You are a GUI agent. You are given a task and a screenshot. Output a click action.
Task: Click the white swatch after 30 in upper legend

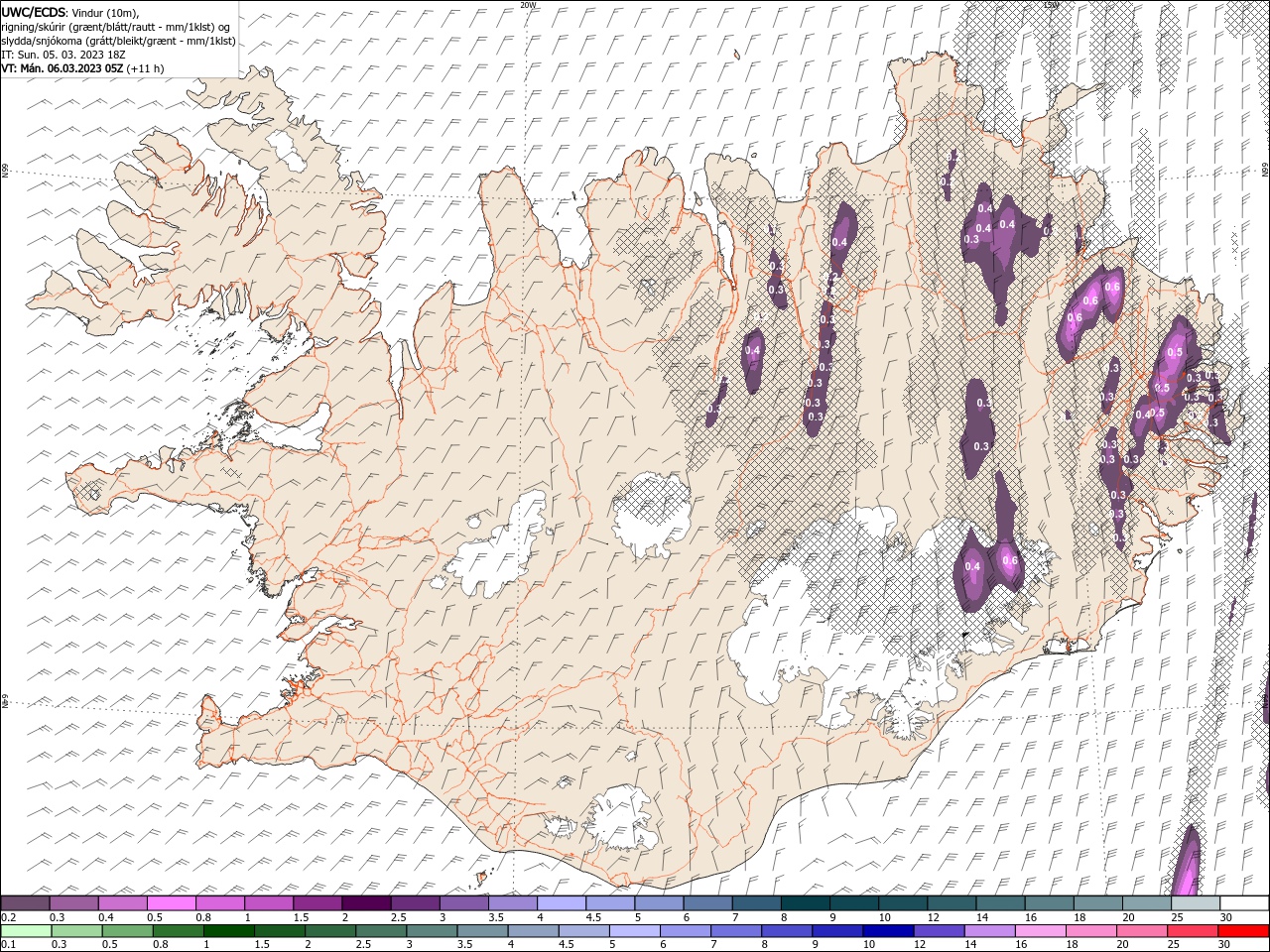(x=1245, y=903)
